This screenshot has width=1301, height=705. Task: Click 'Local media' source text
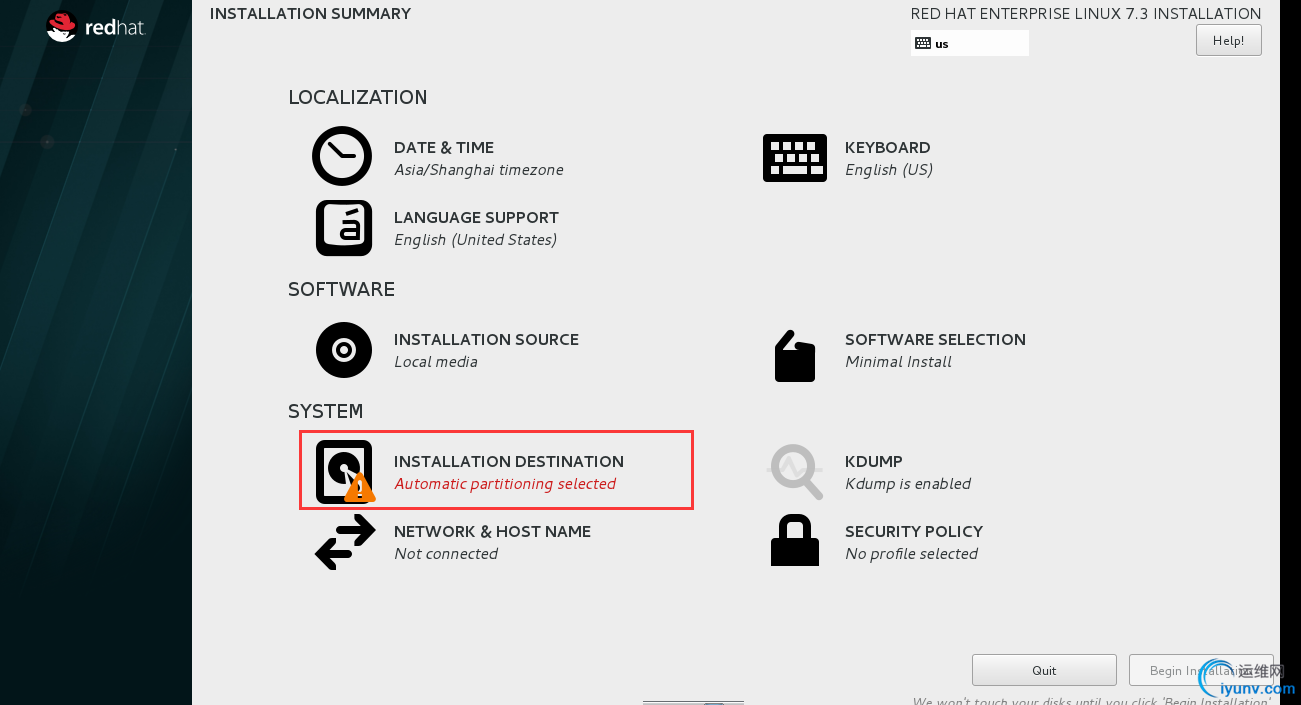click(x=436, y=362)
